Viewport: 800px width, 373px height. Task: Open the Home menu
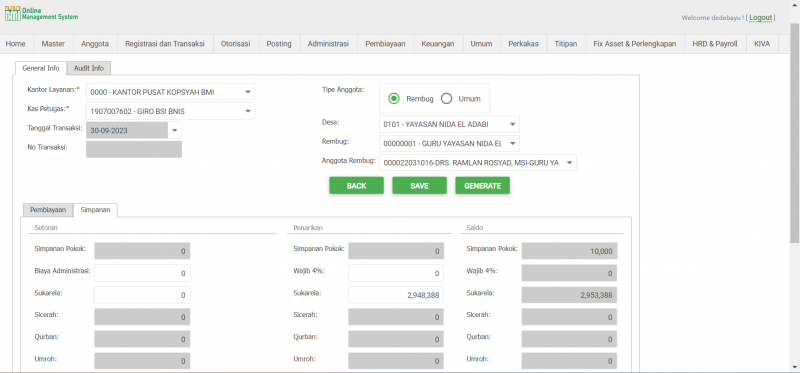click(x=15, y=44)
